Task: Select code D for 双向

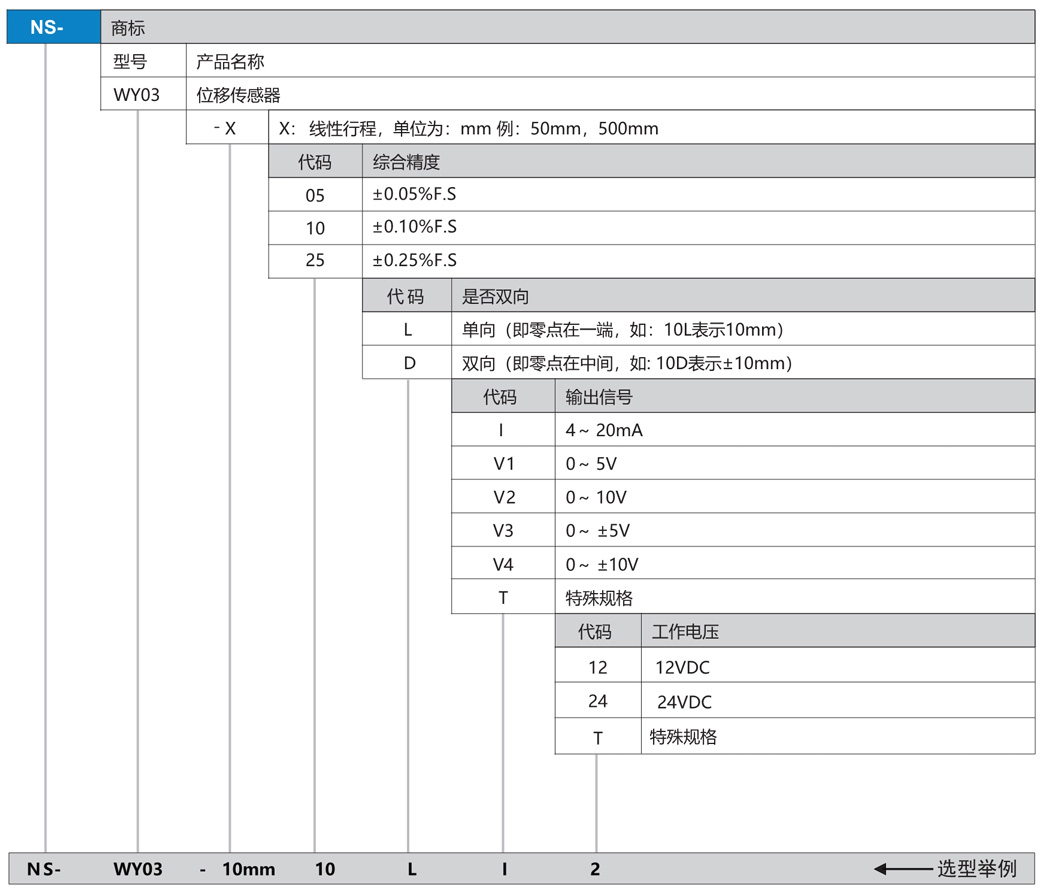Action: pyautogui.click(x=408, y=363)
